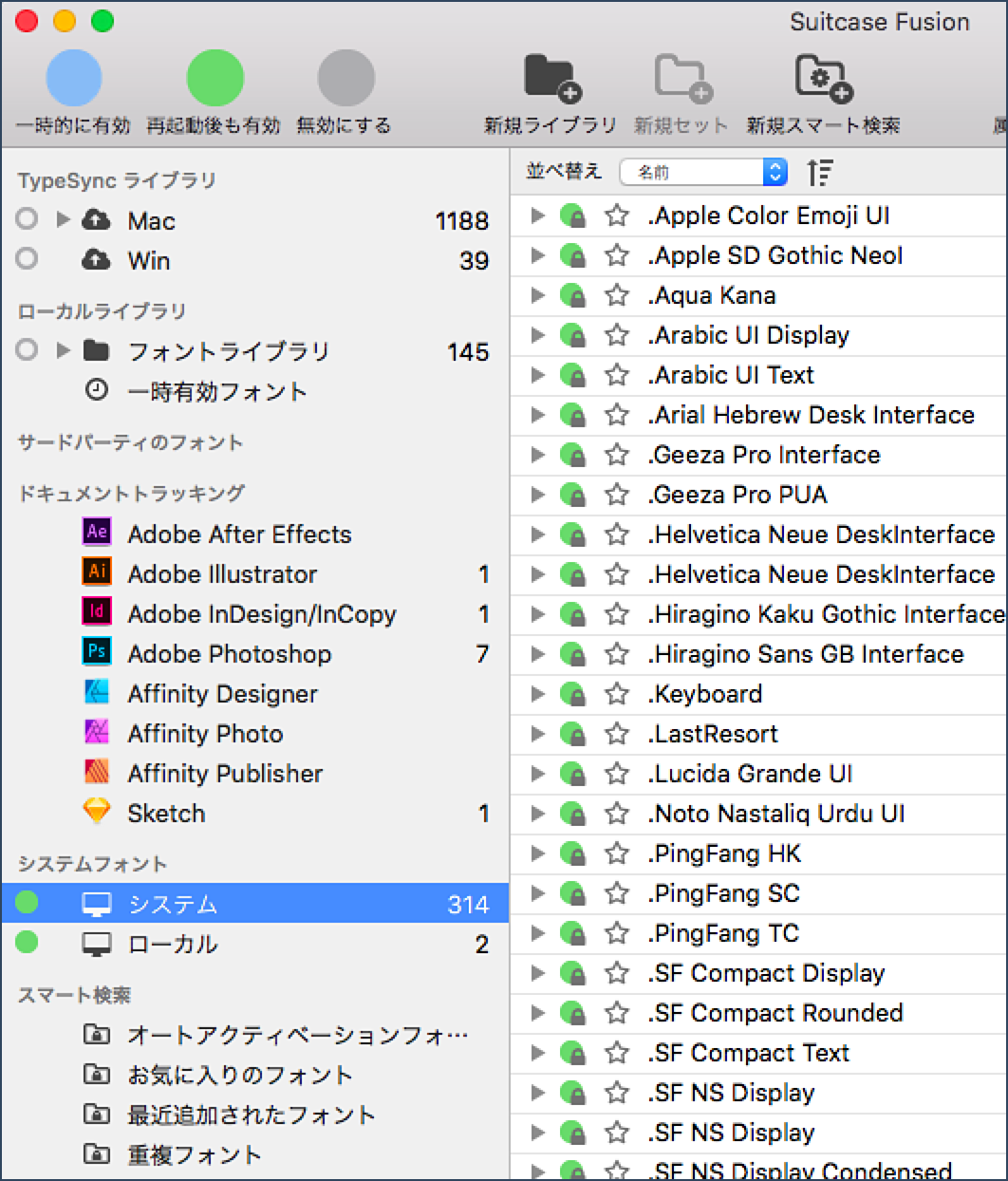Create a 新規スマート検索 from the toolbar

pyautogui.click(x=823, y=79)
